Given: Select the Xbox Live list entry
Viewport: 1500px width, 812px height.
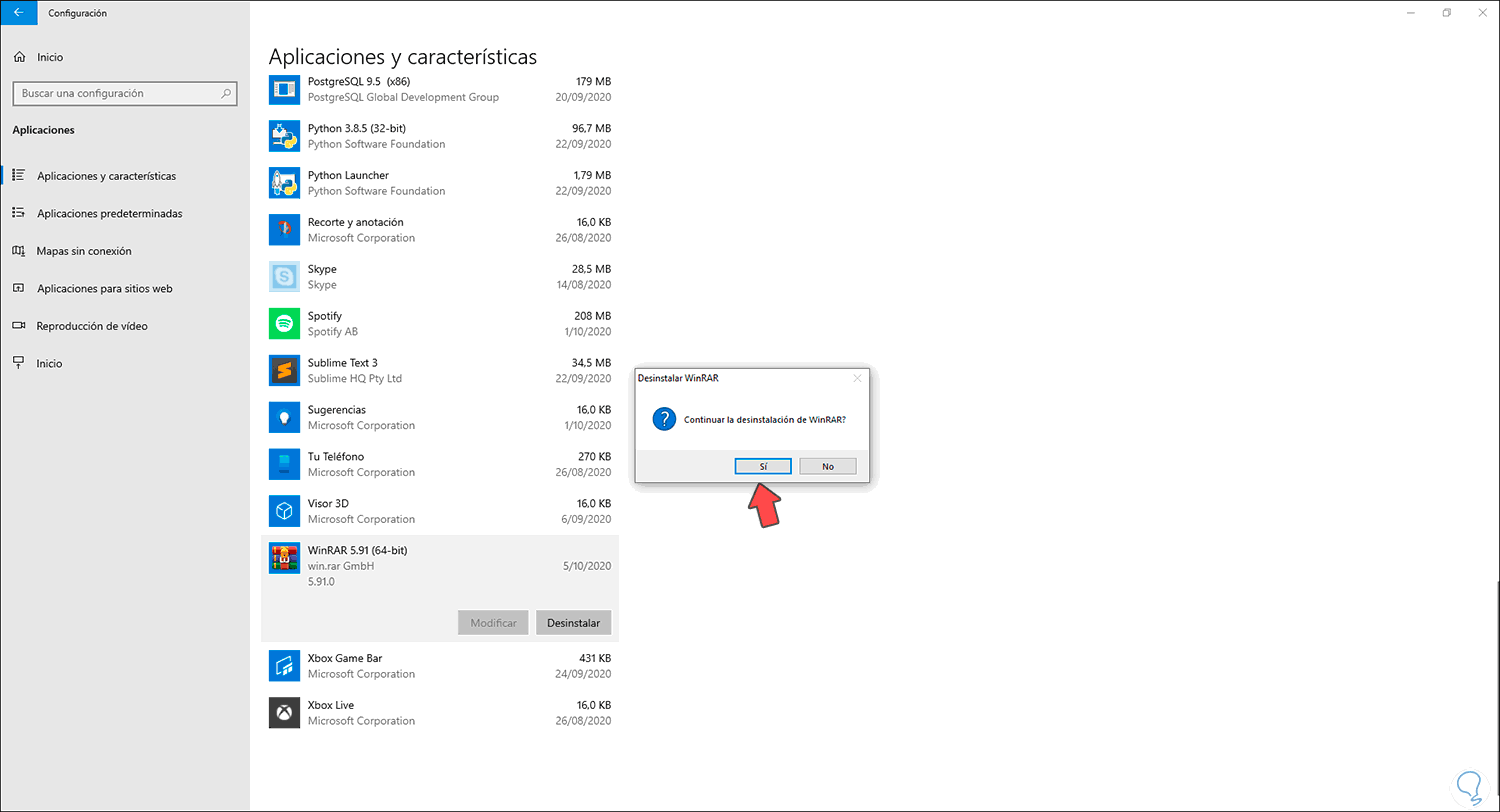Looking at the screenshot, I should tap(440, 712).
